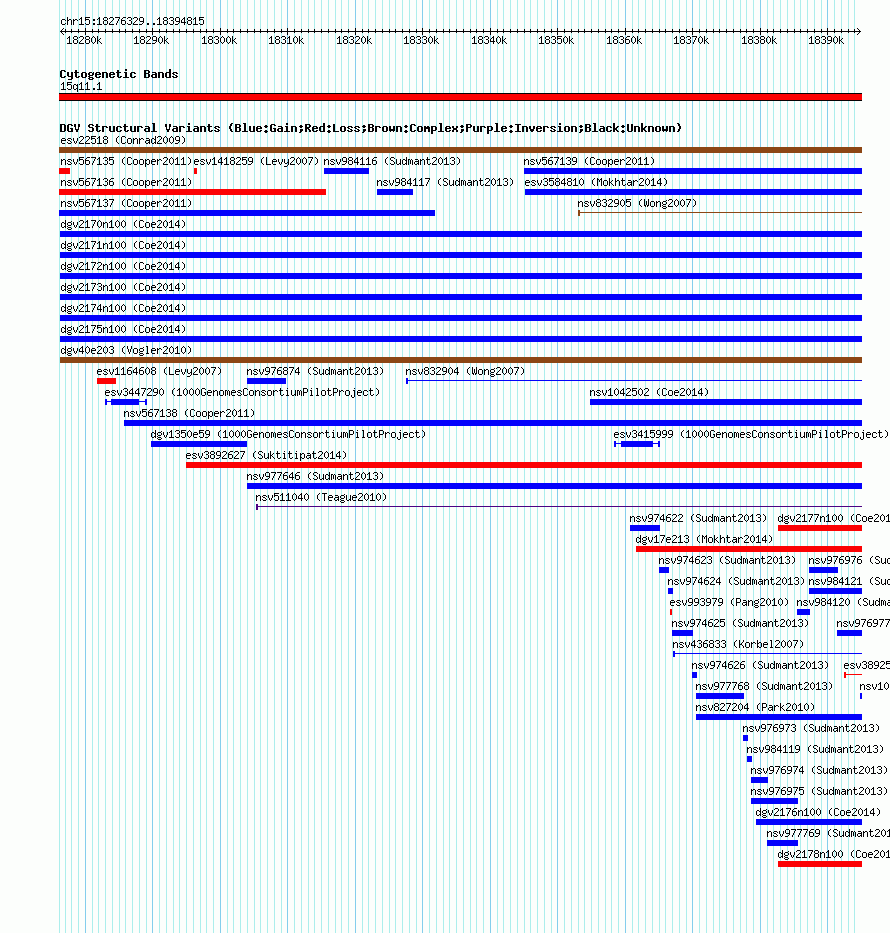
Task: Select nsv977769 variant label
Action: 828,834
